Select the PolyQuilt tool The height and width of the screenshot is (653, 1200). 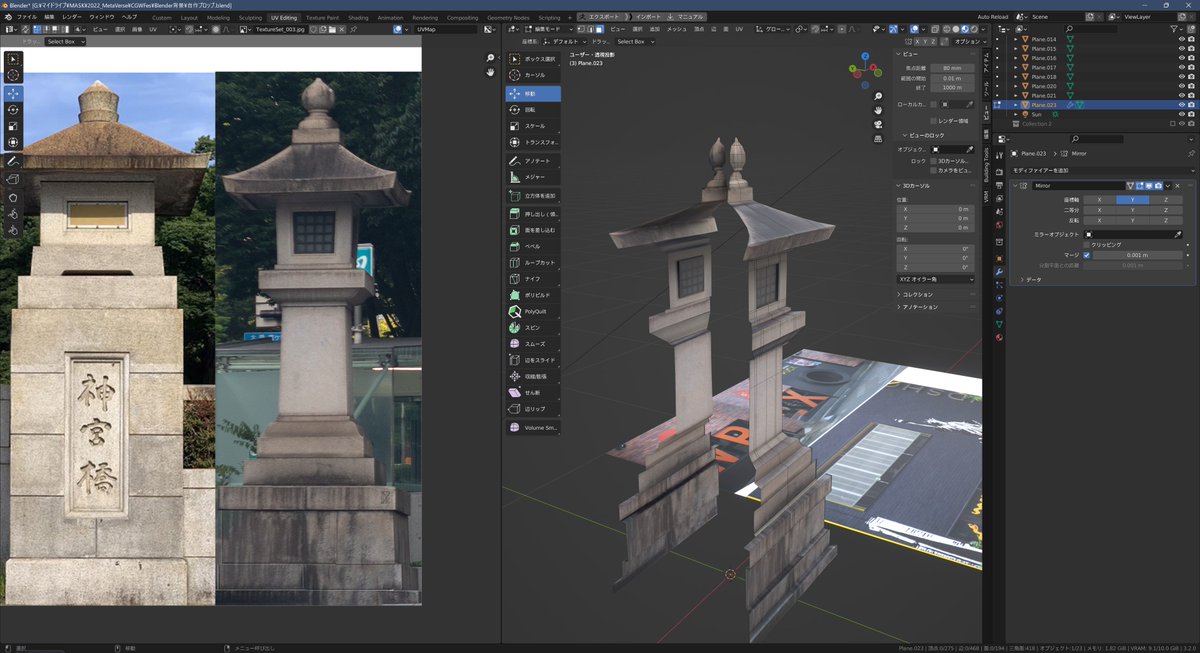coord(533,312)
